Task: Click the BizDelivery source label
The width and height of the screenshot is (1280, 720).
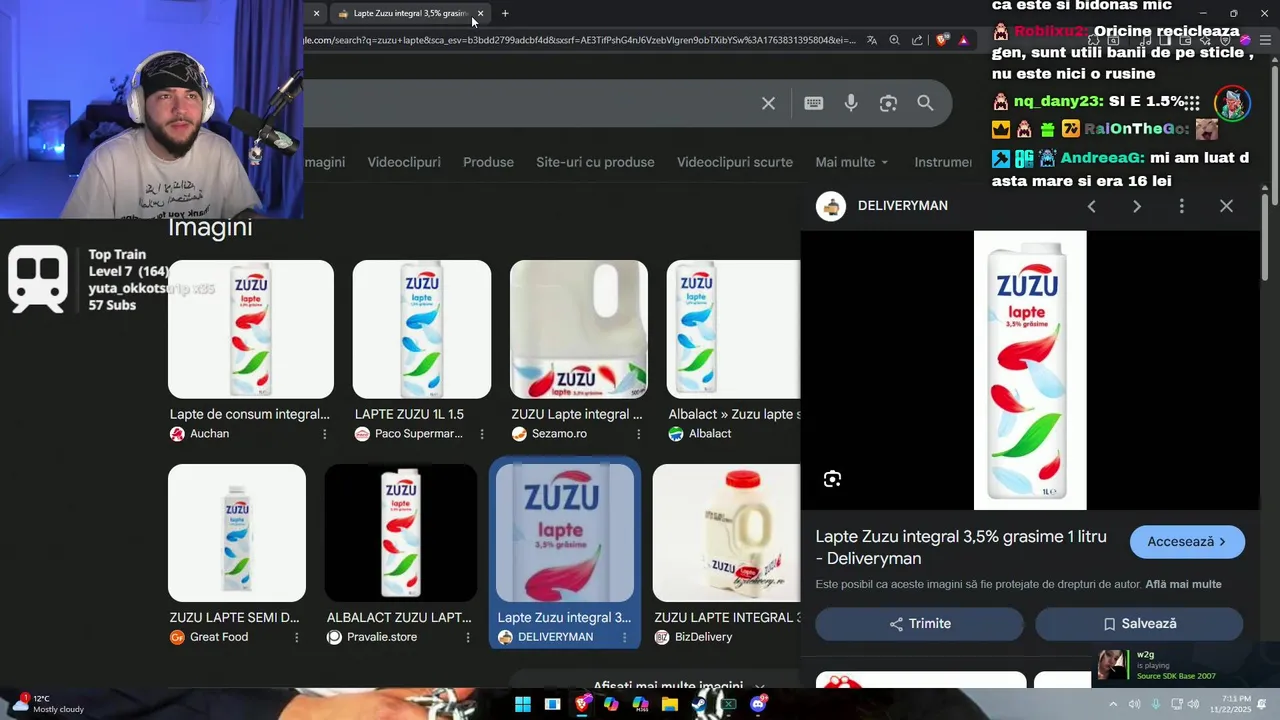Action: coord(703,637)
